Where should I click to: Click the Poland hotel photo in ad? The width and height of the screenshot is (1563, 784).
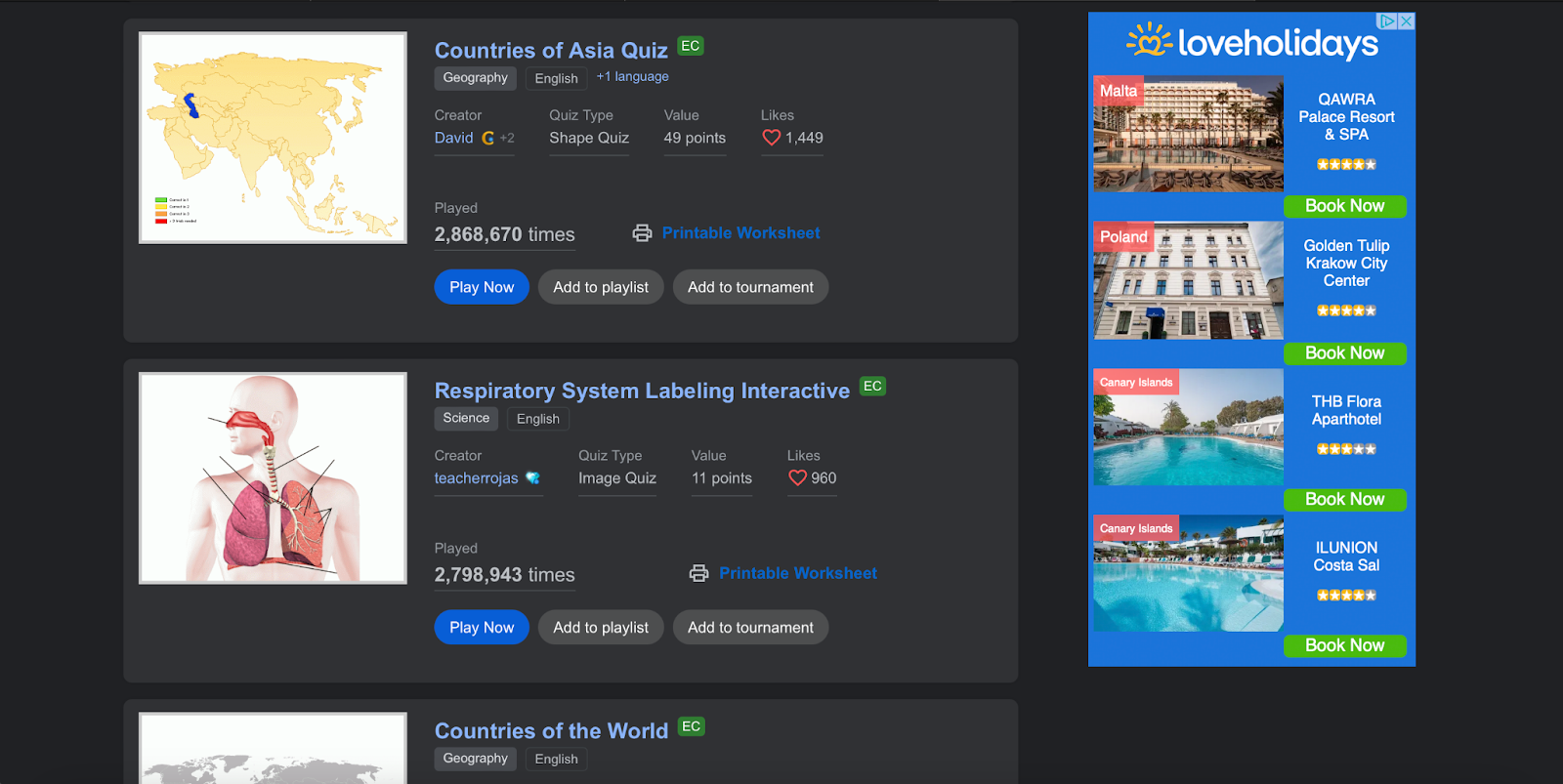tap(1188, 280)
